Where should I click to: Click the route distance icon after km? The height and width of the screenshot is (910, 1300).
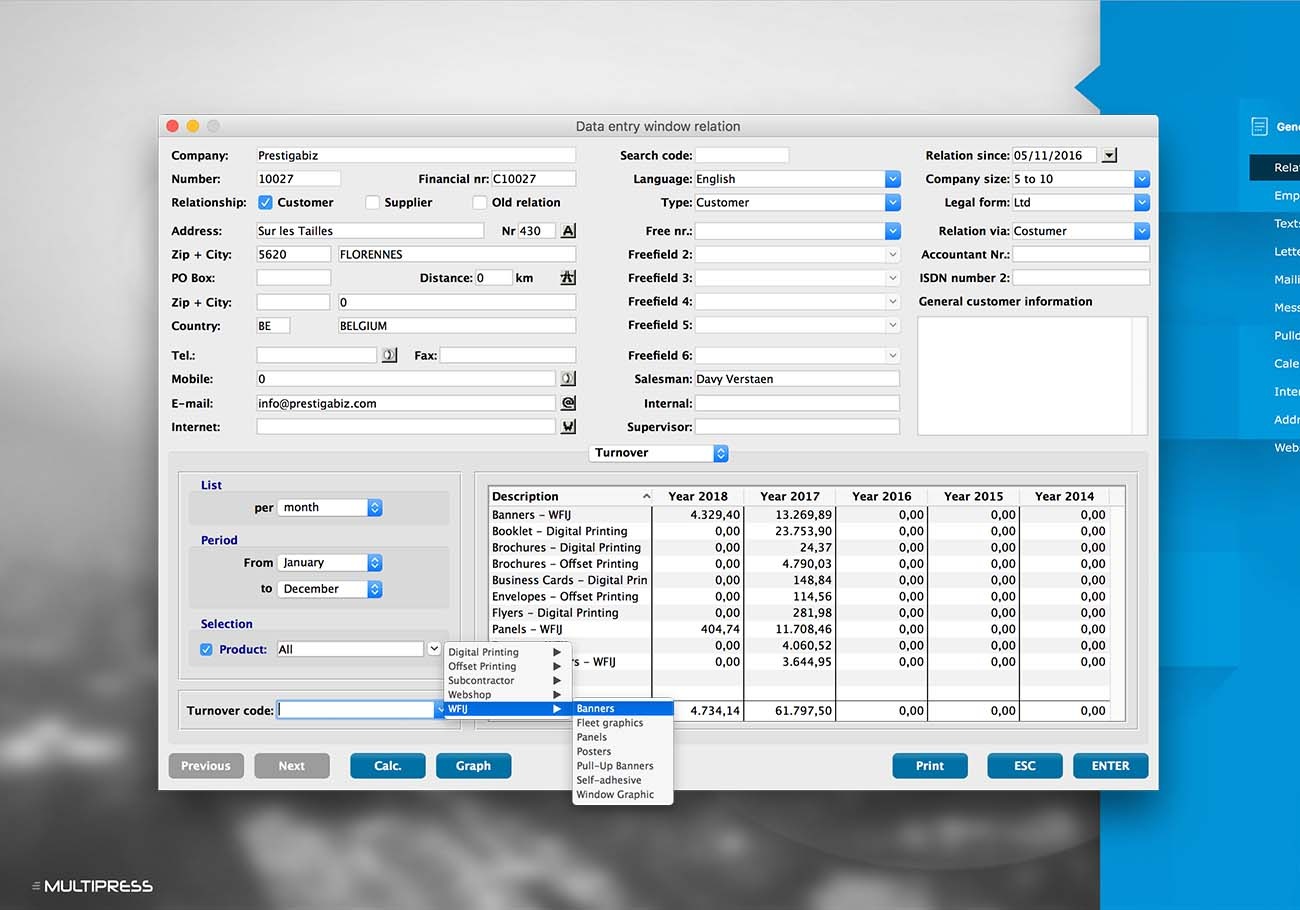coord(568,278)
